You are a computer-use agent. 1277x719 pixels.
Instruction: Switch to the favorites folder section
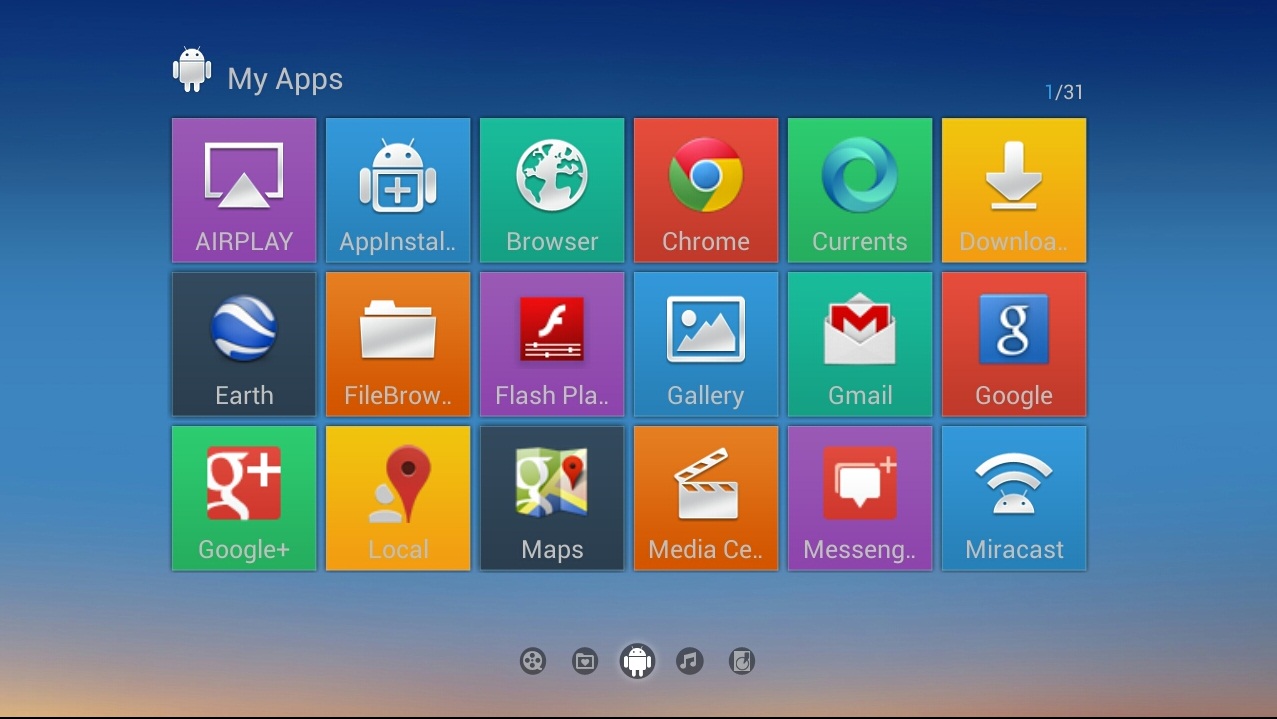[x=585, y=661]
